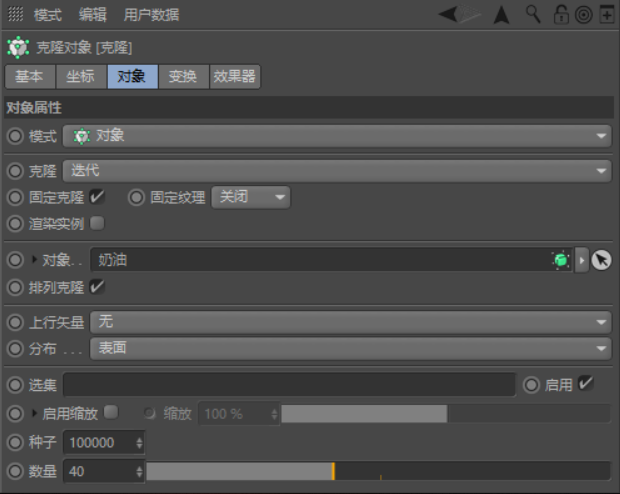Click the object picker cursor icon
The image size is (620, 494).
(601, 260)
